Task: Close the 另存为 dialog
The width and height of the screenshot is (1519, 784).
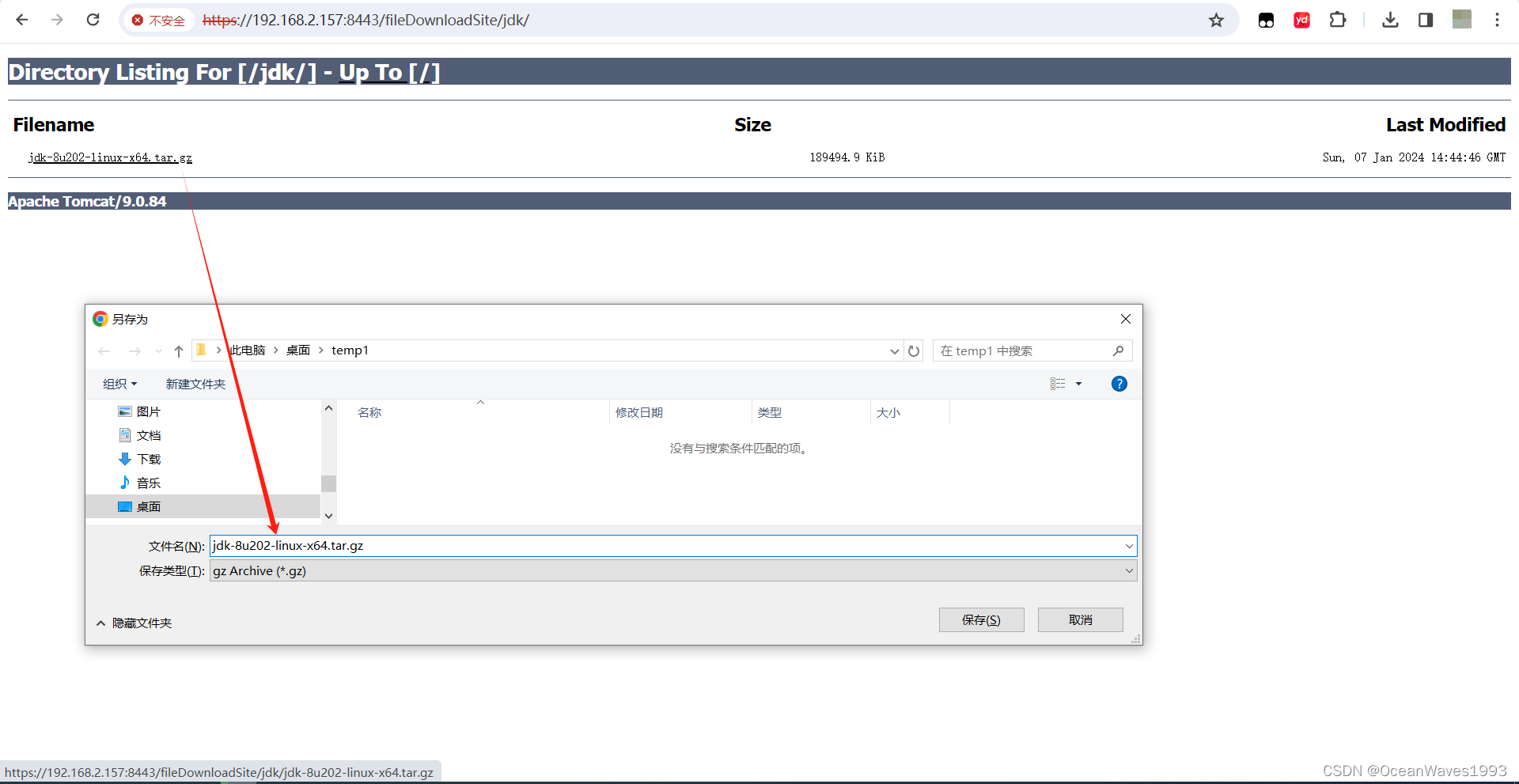Action: pos(1126,319)
